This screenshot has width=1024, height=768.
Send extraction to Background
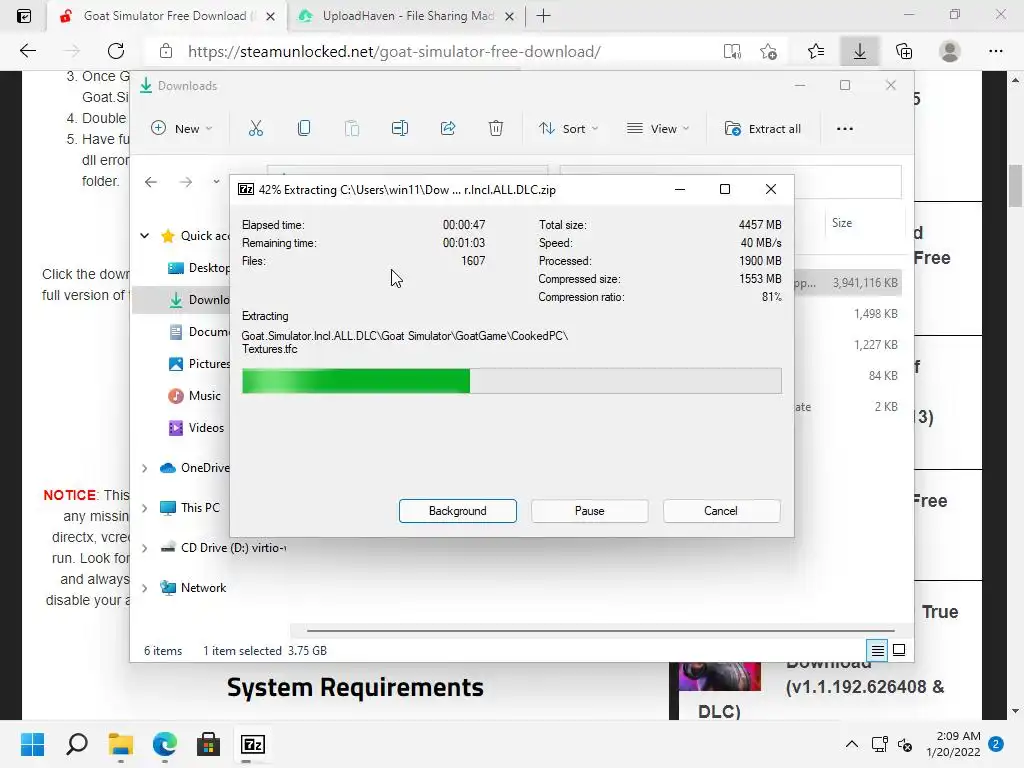click(x=457, y=511)
